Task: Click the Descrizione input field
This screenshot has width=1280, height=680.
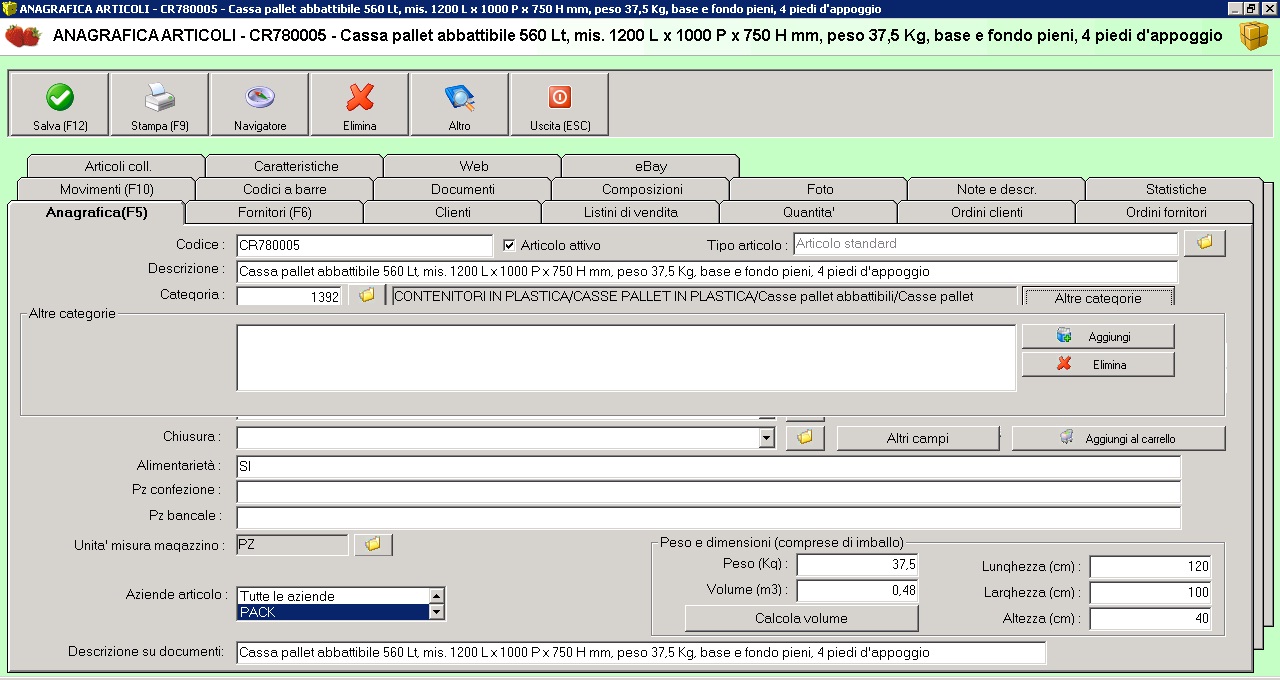Action: point(707,272)
